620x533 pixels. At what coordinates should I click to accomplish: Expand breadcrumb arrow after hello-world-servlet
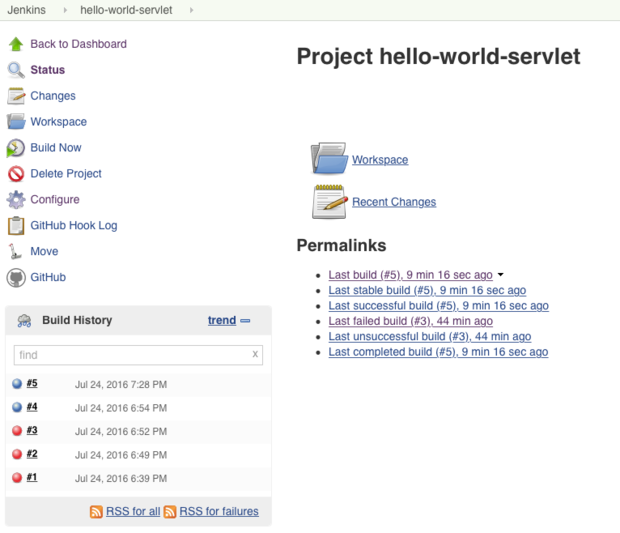point(191,10)
